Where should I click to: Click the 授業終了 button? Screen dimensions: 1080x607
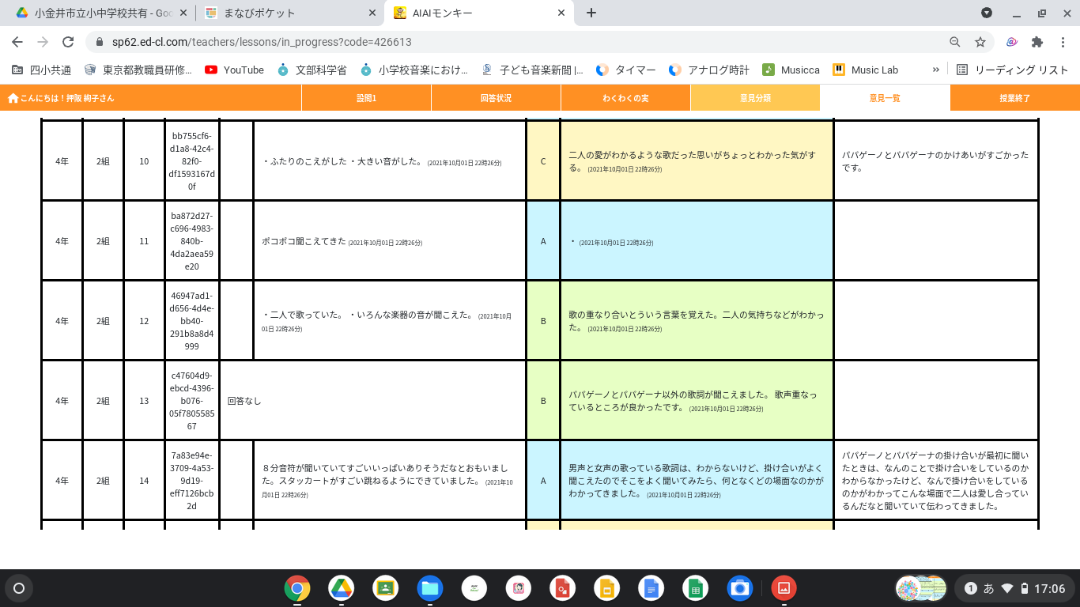point(1014,98)
